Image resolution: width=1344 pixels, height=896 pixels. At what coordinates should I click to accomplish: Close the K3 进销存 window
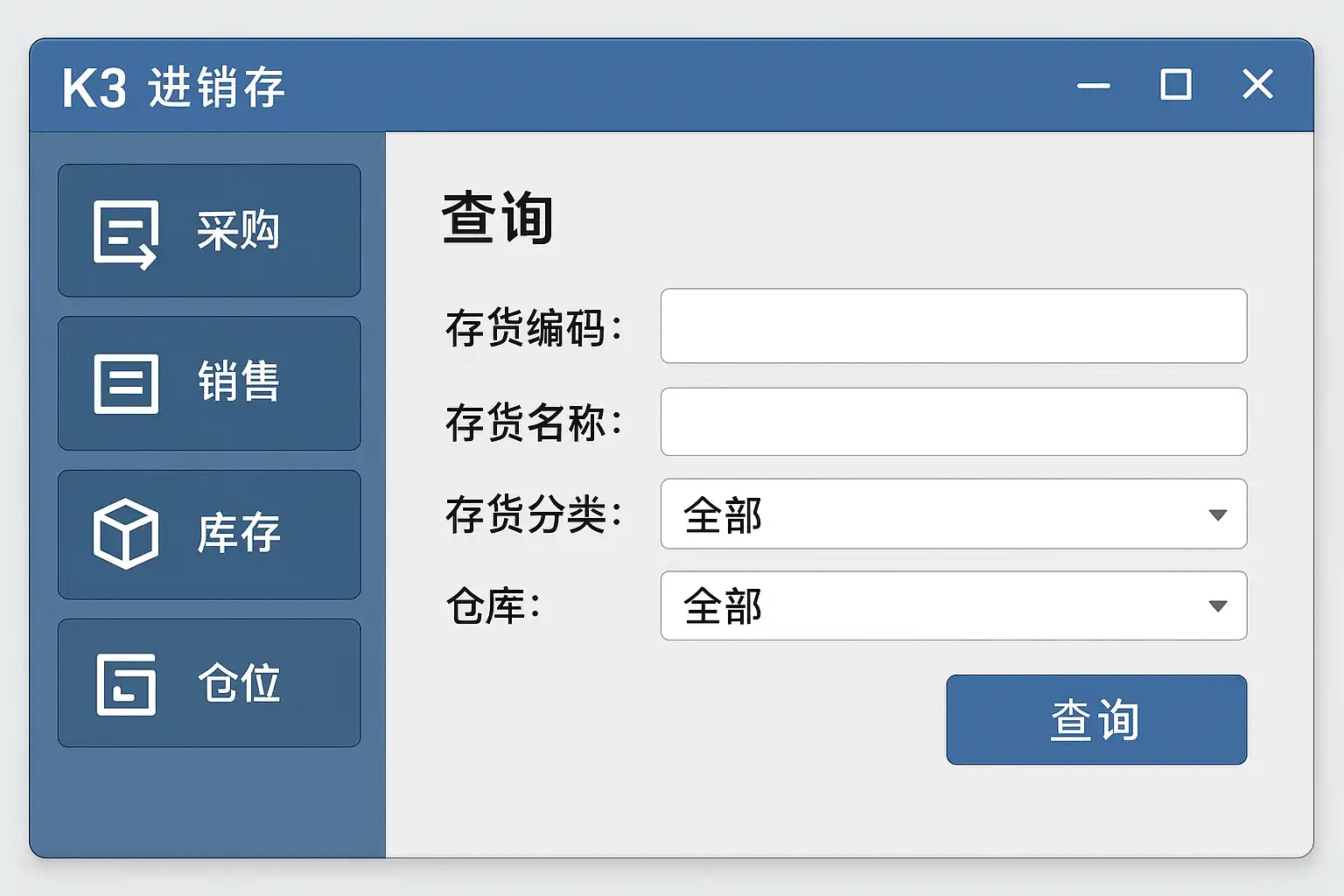1257,85
